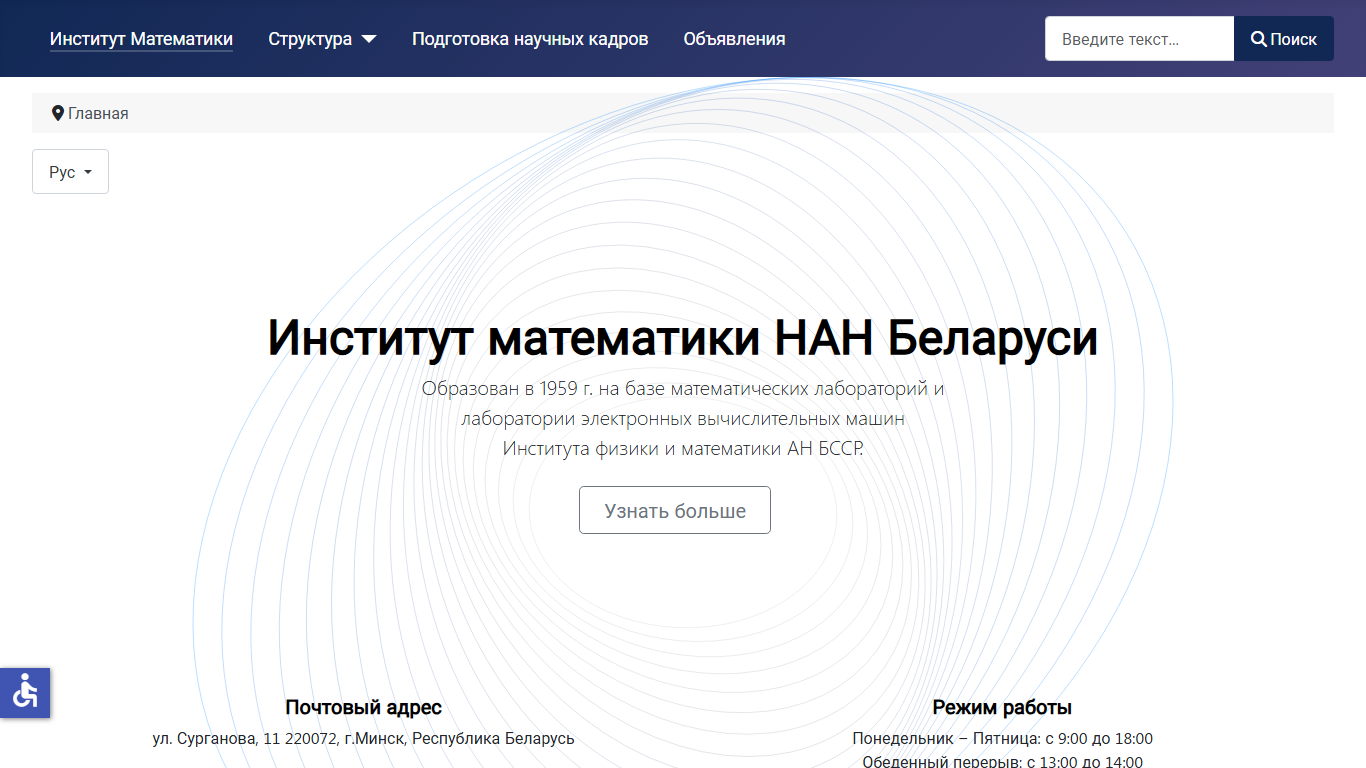Click the Институт математики НАН Беларуси heading
The image size is (1366, 768).
683,338
